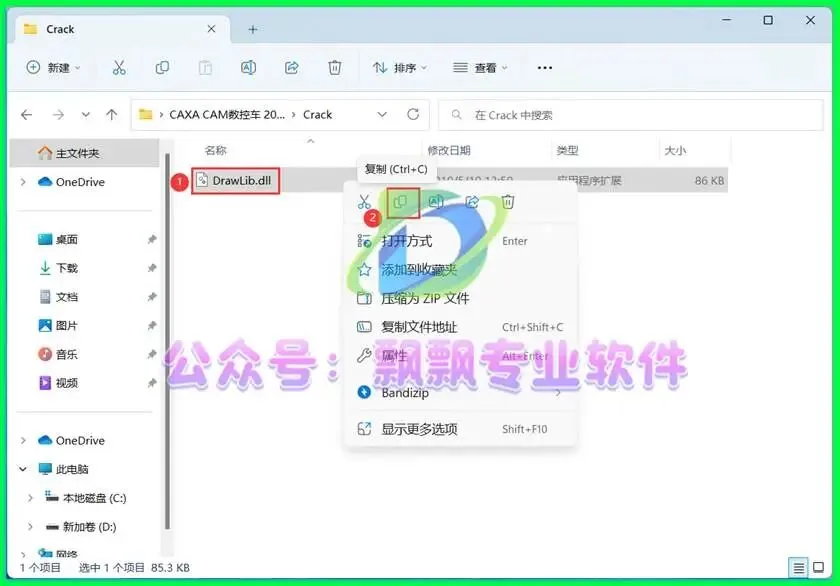Open the Bandizip submenu
This screenshot has width=840, height=586.
[x=461, y=393]
